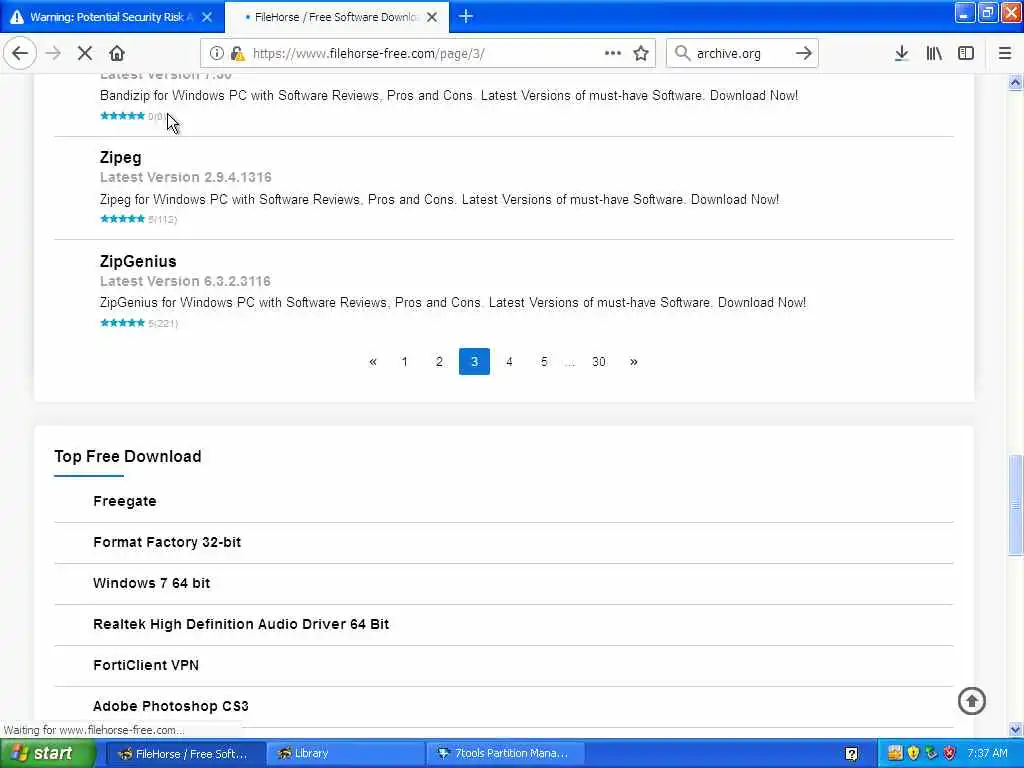
Task: Open Format Factory 32-bit link
Action: point(167,542)
